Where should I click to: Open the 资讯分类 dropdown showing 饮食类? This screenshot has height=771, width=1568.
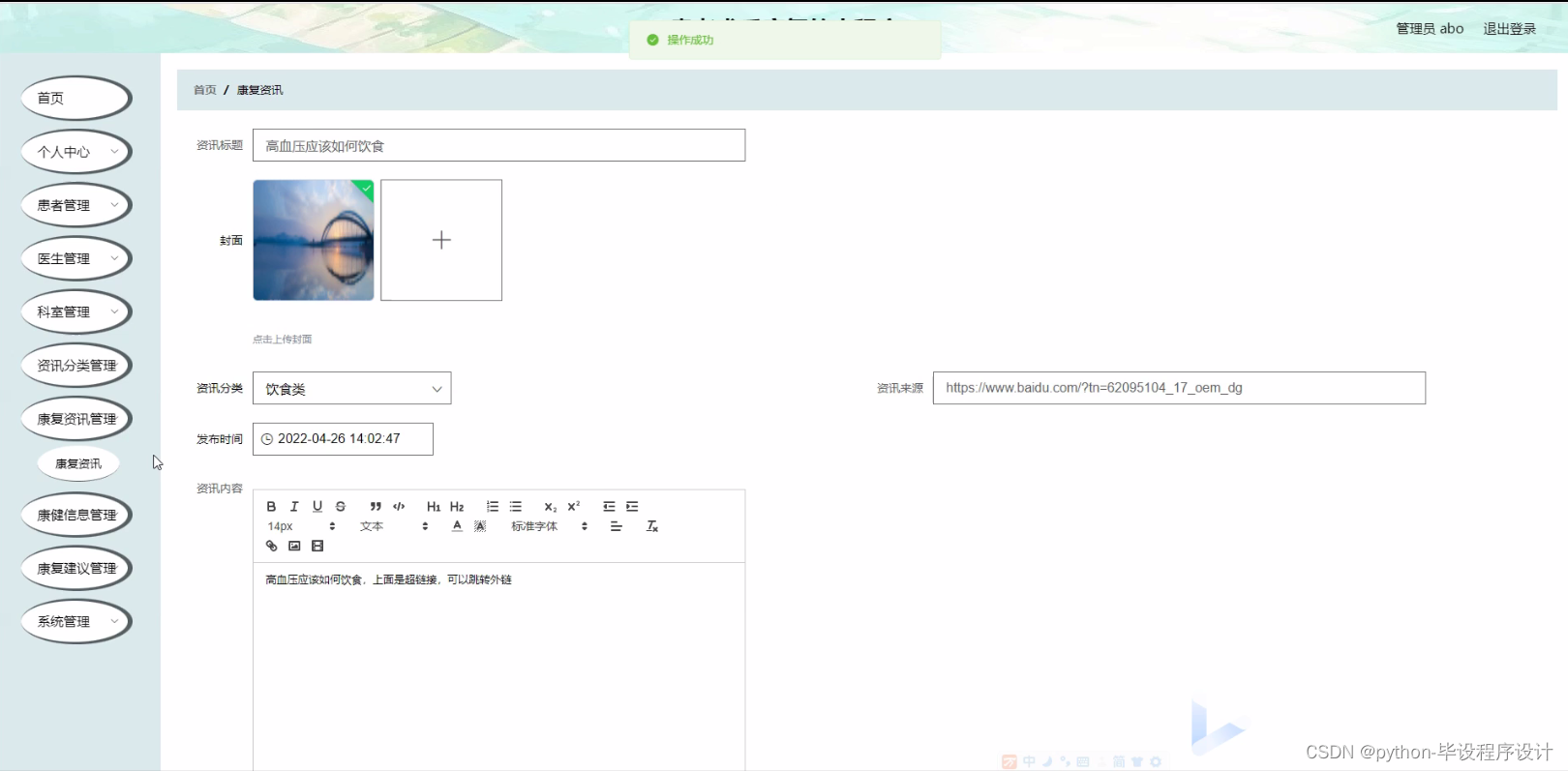click(352, 388)
